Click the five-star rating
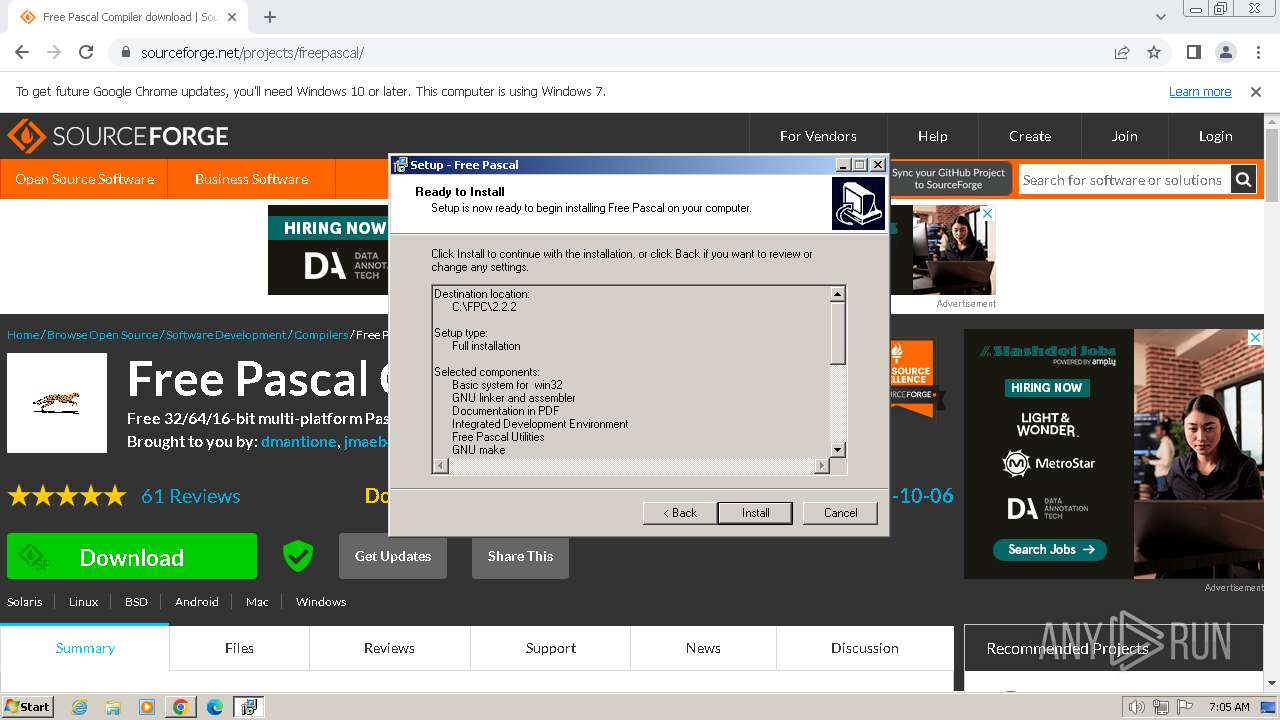The image size is (1280, 720). click(67, 496)
